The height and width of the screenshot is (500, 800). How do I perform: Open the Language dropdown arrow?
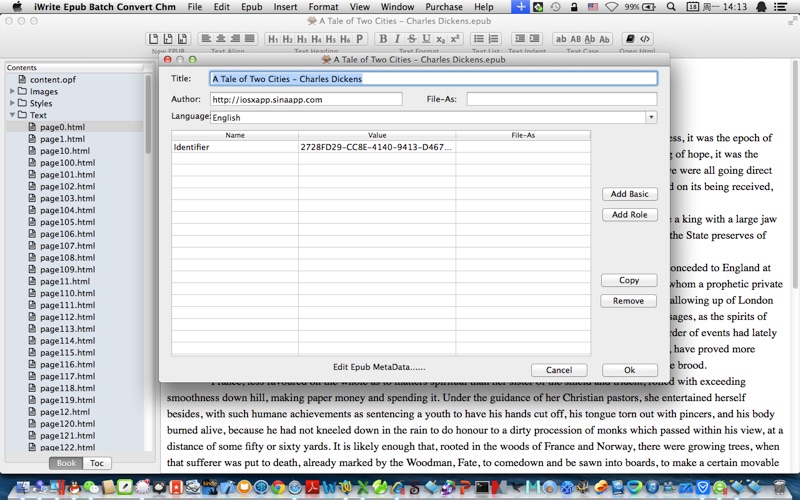(x=651, y=117)
